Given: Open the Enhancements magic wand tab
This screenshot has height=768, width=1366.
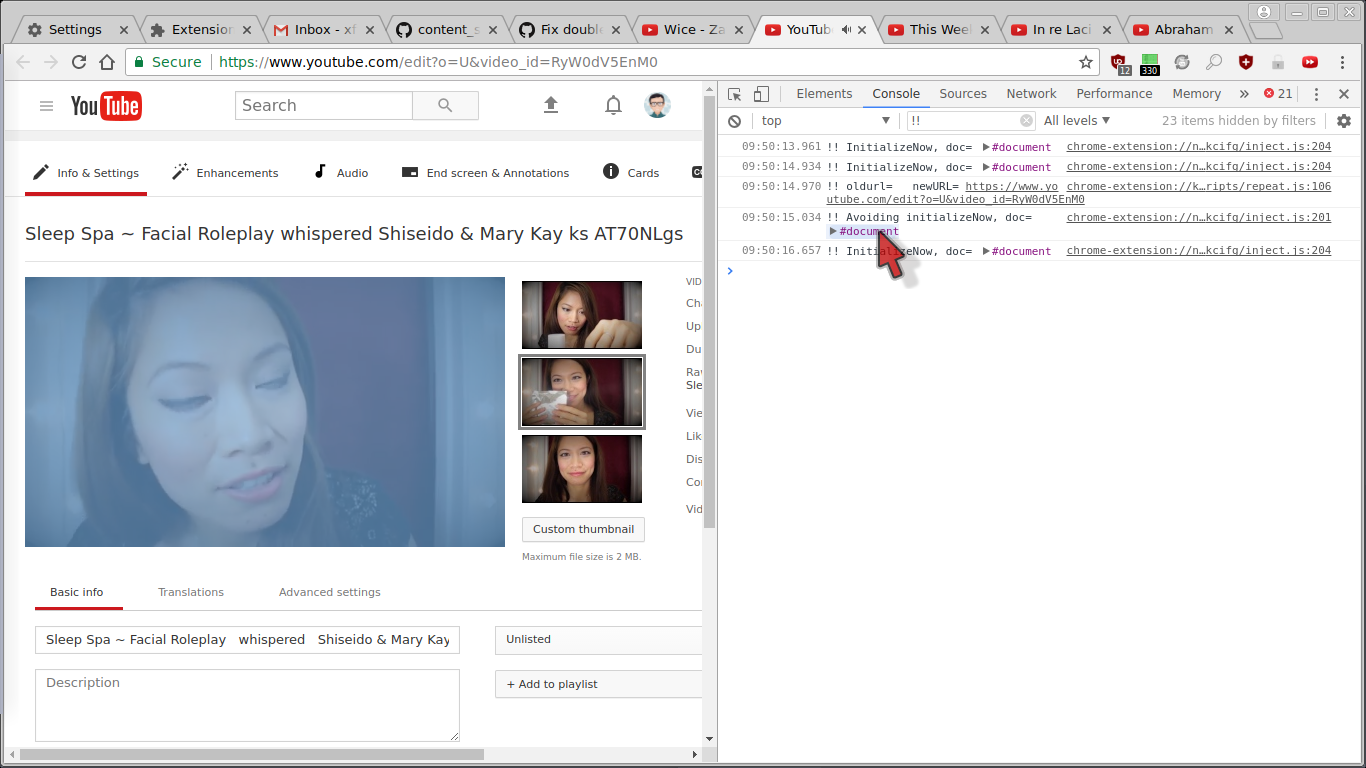Looking at the screenshot, I should [224, 172].
